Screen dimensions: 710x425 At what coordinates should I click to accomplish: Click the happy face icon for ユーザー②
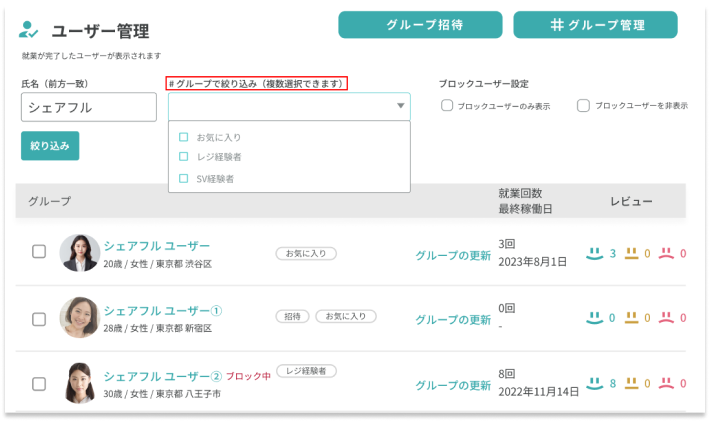point(594,382)
